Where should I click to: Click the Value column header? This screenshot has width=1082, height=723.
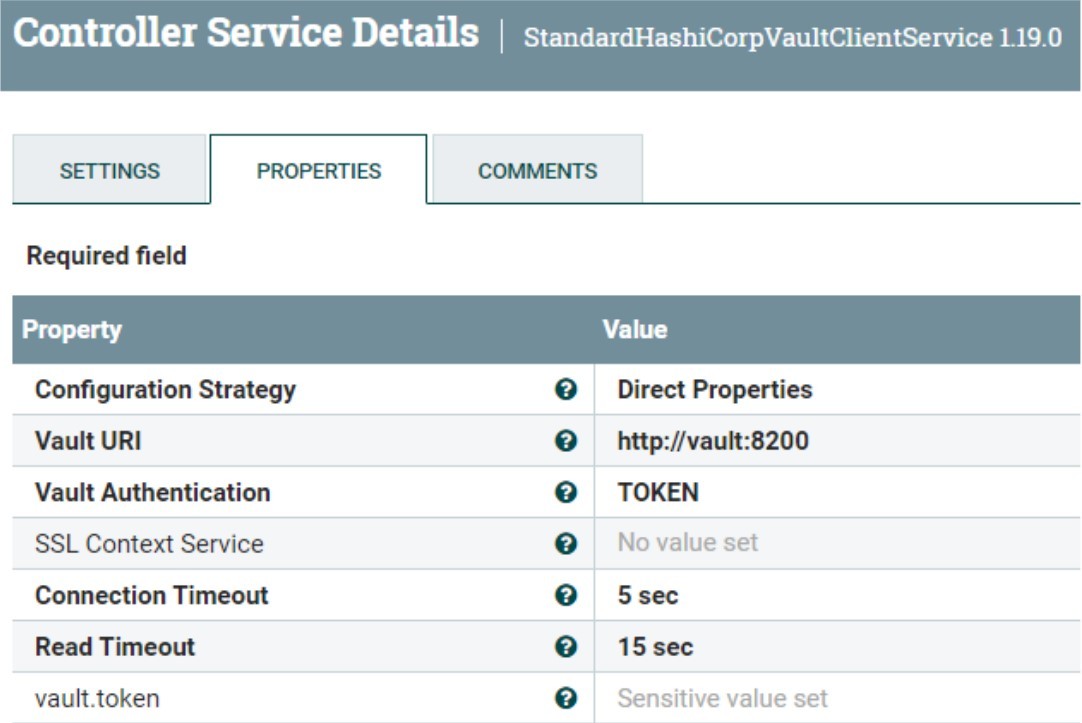(635, 329)
